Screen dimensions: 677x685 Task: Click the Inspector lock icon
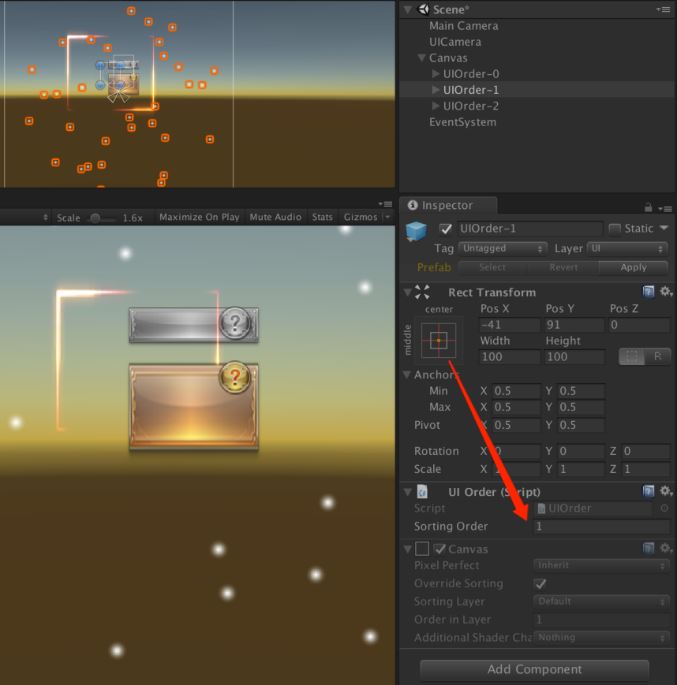[649, 207]
